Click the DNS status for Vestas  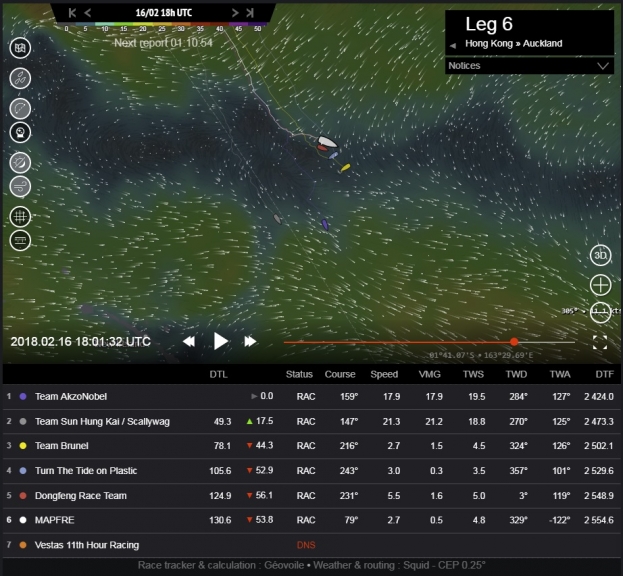(306, 545)
